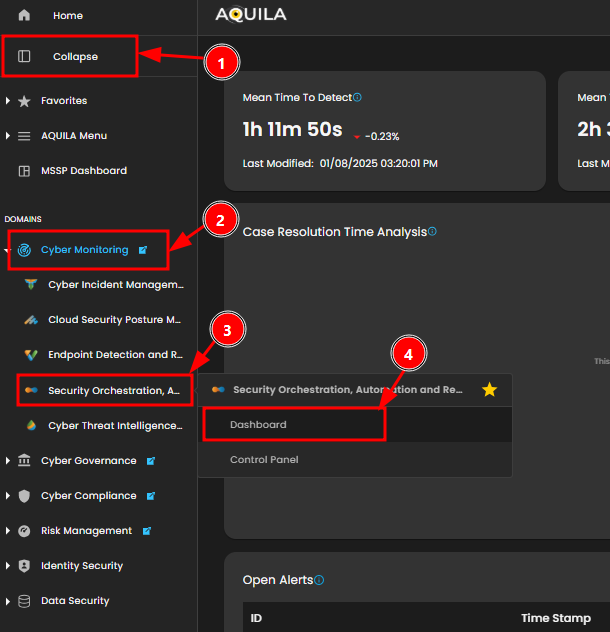Expand the AQUILA Menu section
This screenshot has width=610, height=632.
pos(8,136)
